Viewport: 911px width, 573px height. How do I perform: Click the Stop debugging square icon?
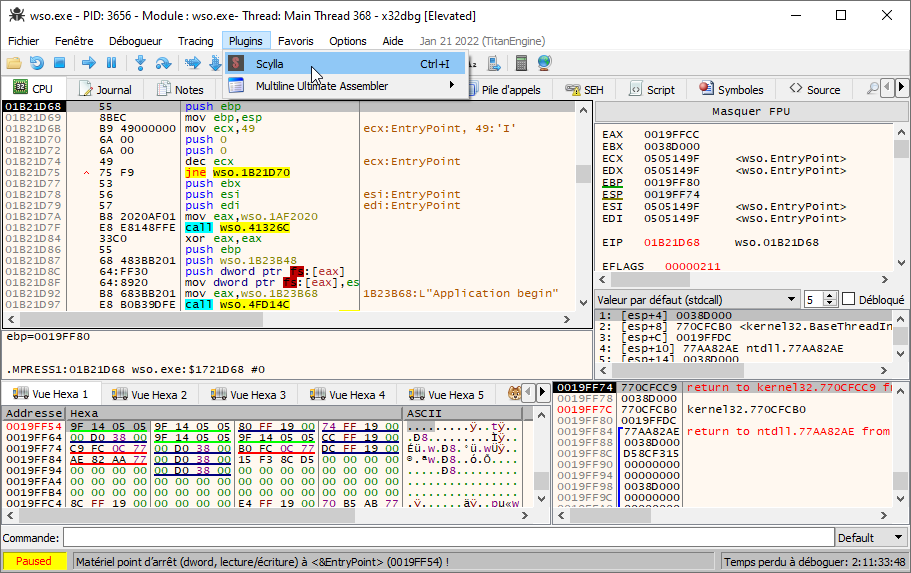[59, 63]
